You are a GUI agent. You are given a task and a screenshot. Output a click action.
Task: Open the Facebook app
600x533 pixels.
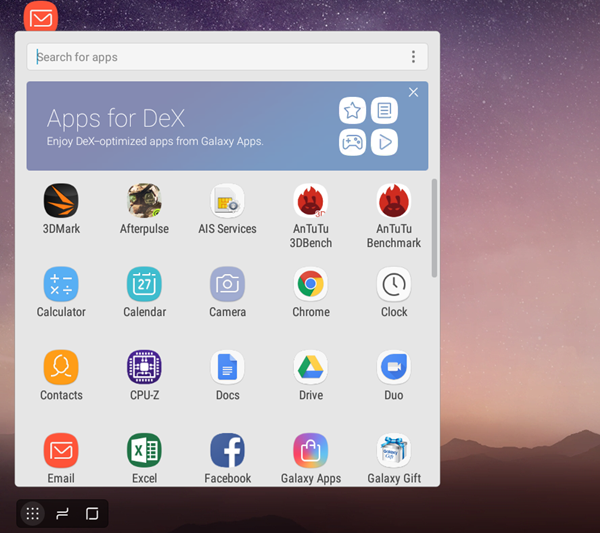227,450
